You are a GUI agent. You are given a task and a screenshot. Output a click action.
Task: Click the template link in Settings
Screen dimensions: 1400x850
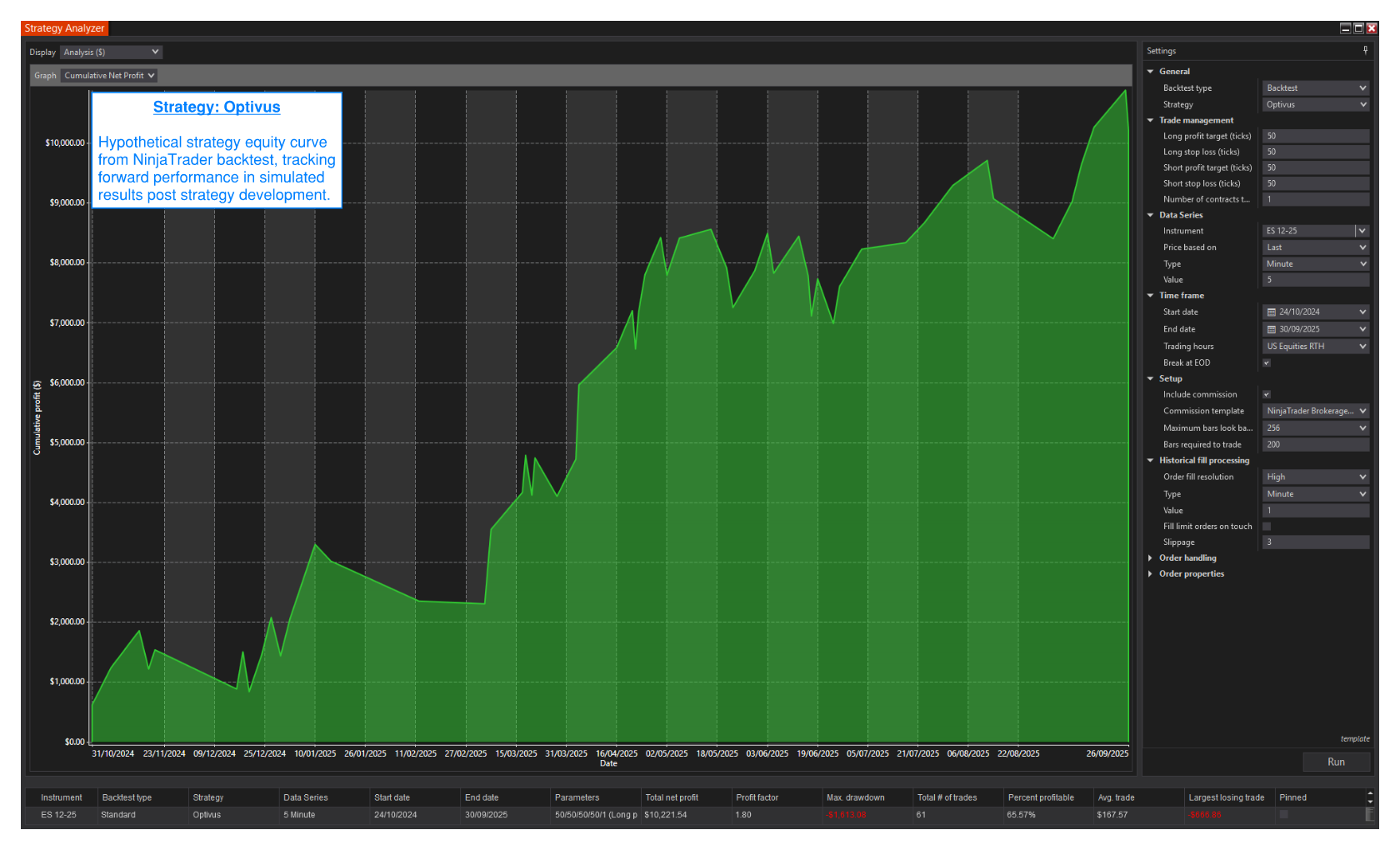(1354, 739)
